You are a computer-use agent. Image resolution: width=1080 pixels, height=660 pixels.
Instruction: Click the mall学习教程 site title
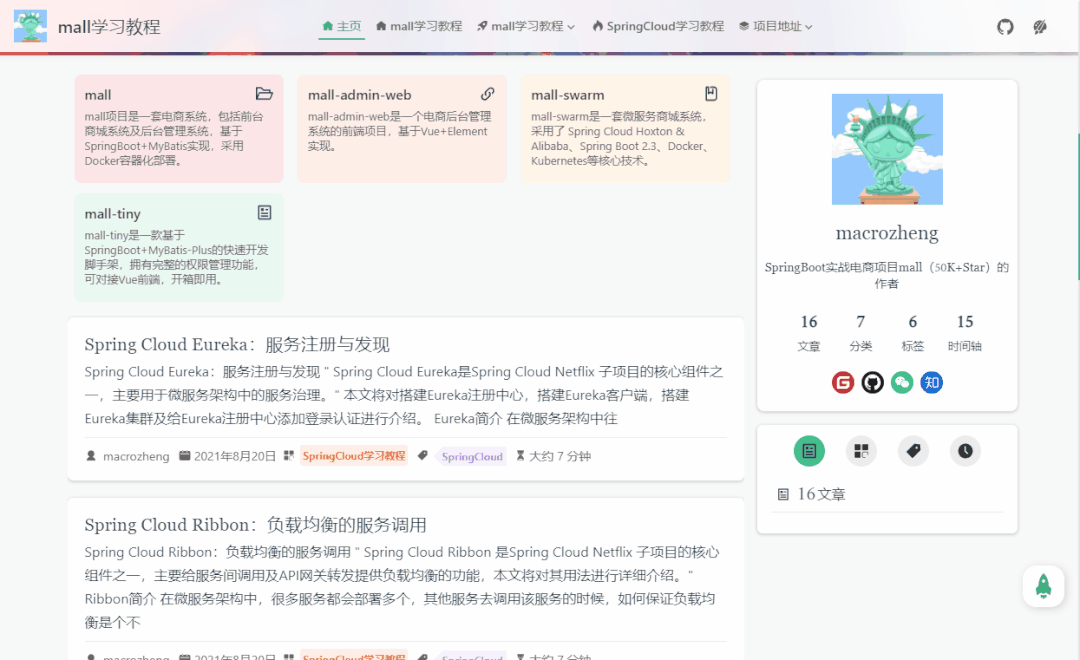coord(109,27)
